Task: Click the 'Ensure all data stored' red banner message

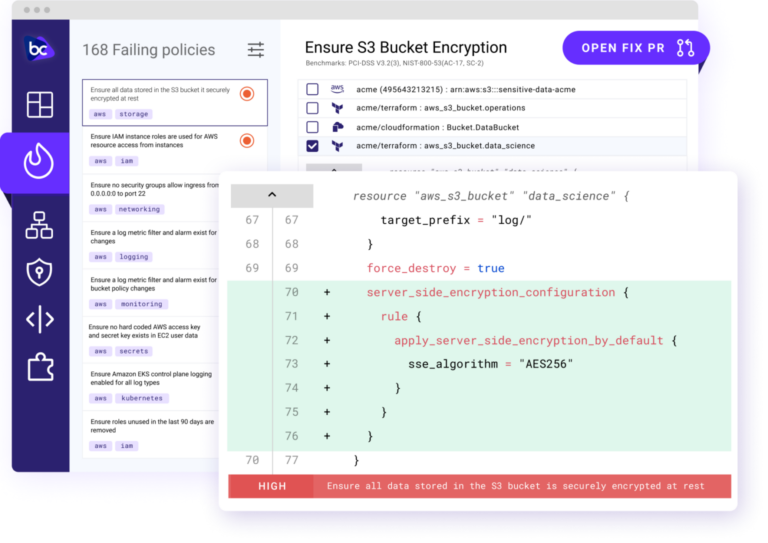Action: 515,486
